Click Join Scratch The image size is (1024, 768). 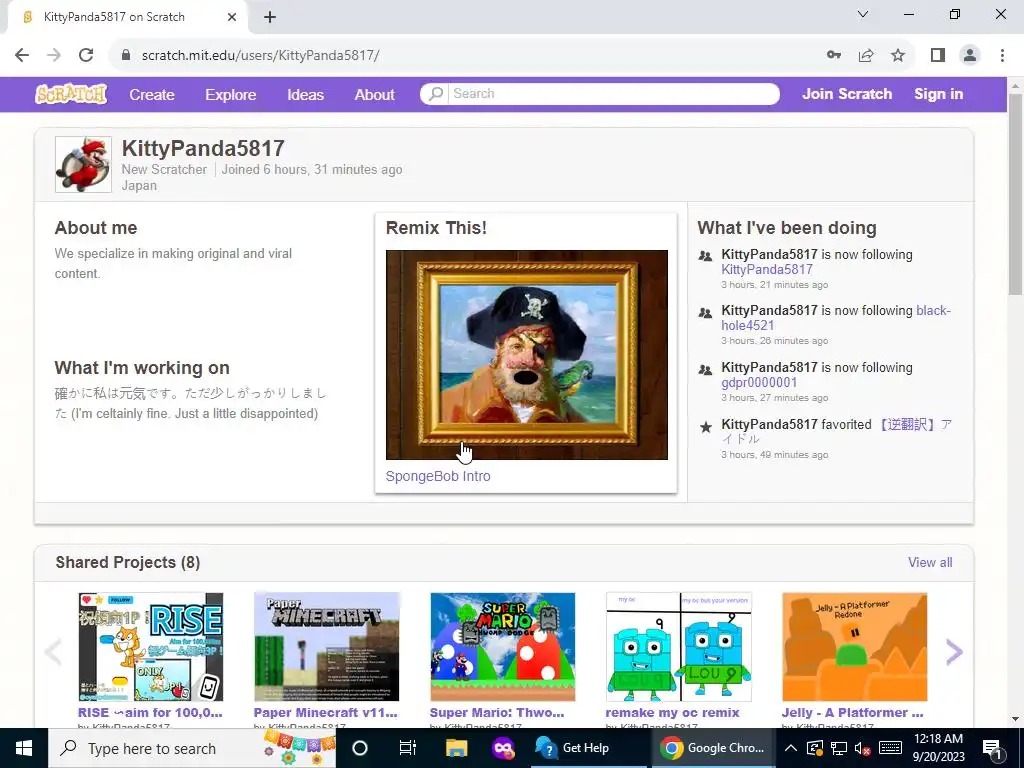(x=847, y=94)
